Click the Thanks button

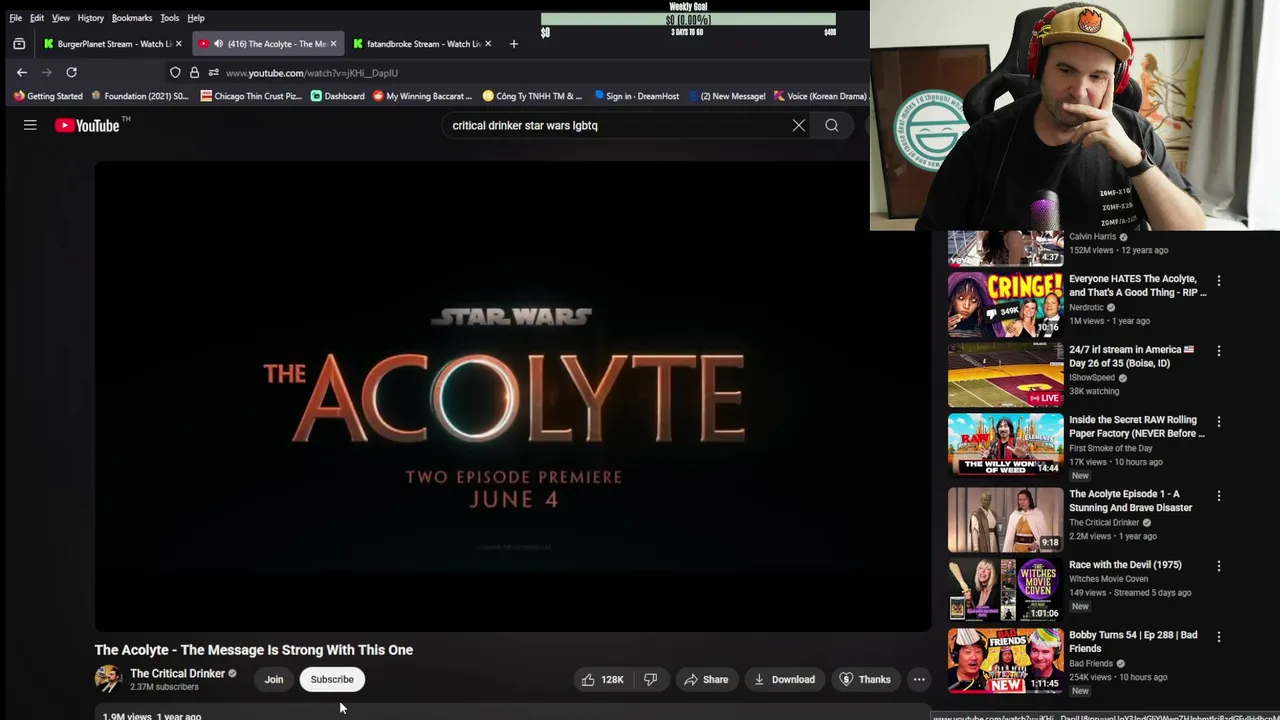[865, 679]
